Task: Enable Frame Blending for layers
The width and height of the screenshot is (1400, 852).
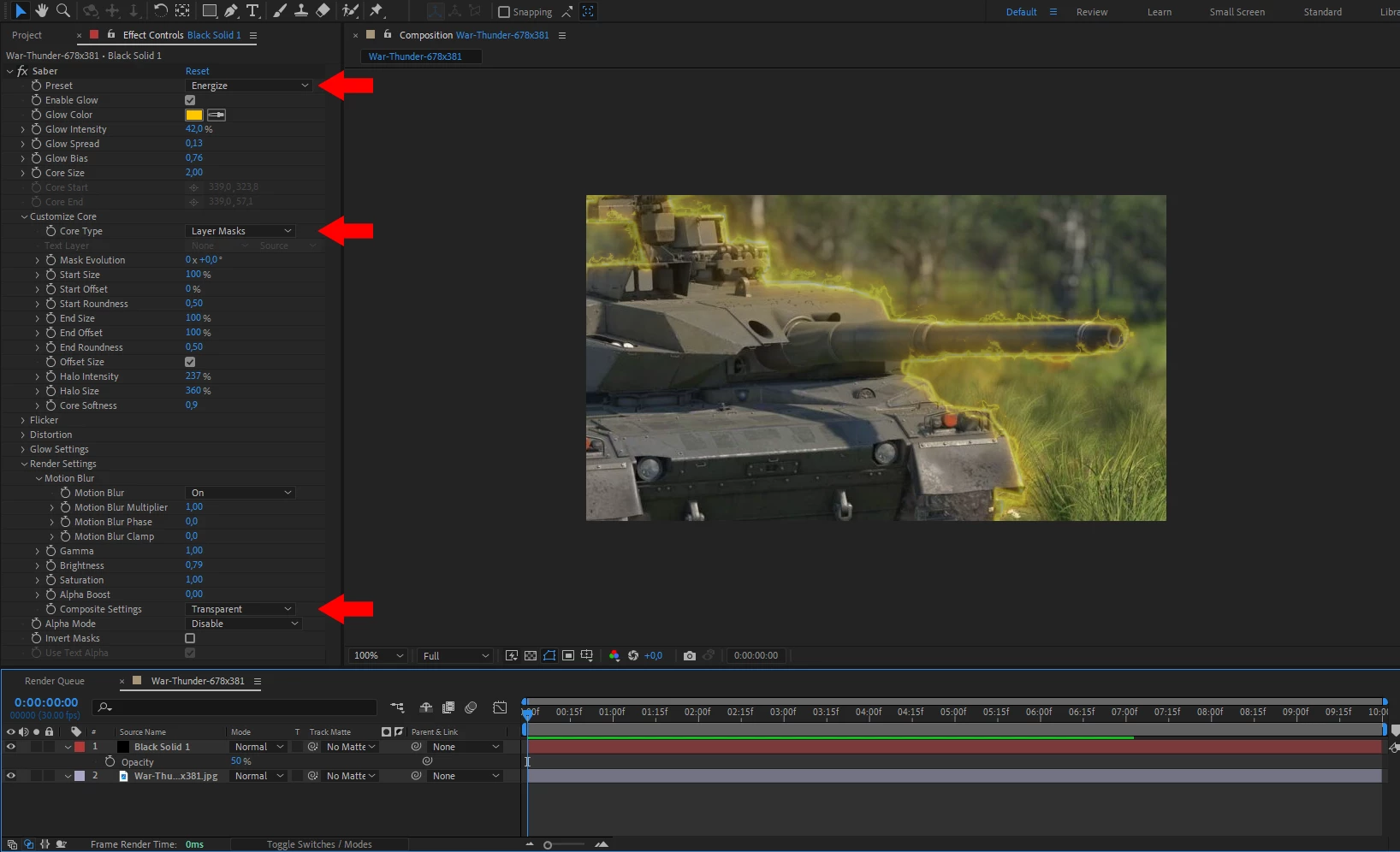Action: click(x=448, y=707)
